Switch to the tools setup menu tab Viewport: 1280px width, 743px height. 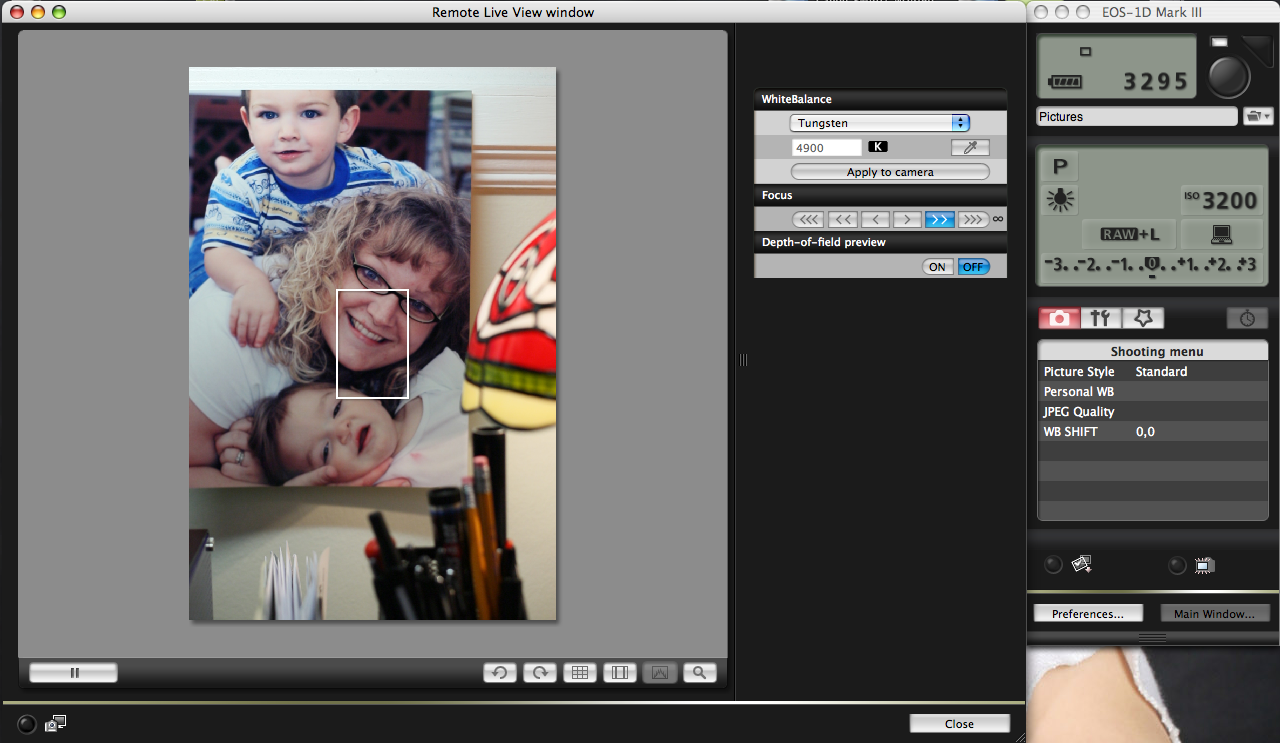(1100, 318)
